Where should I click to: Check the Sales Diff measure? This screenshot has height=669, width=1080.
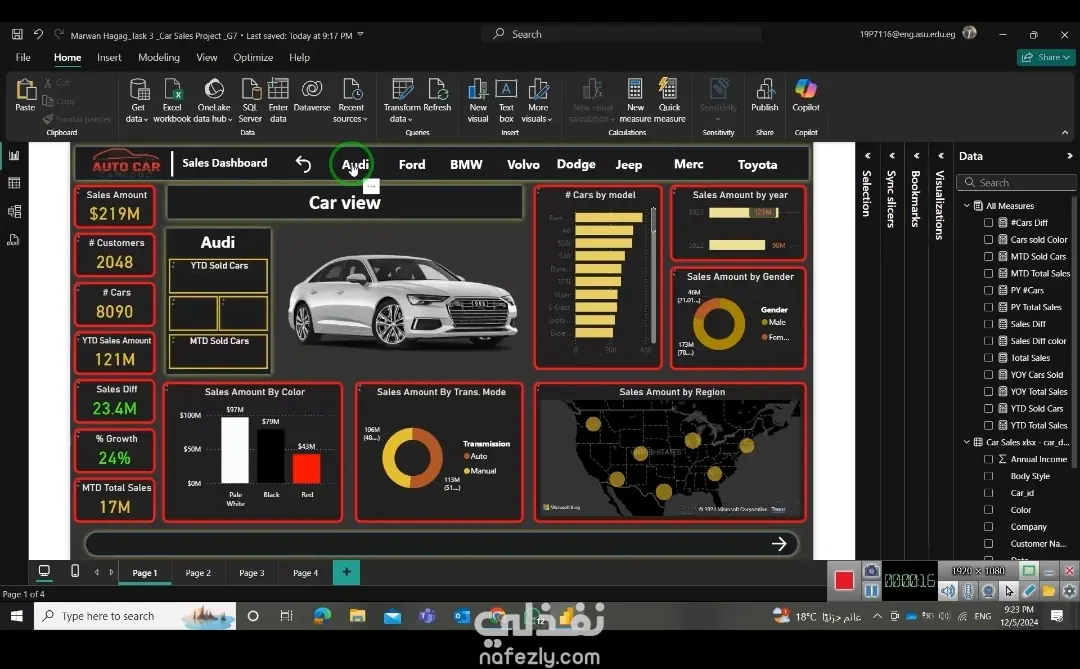click(x=988, y=324)
